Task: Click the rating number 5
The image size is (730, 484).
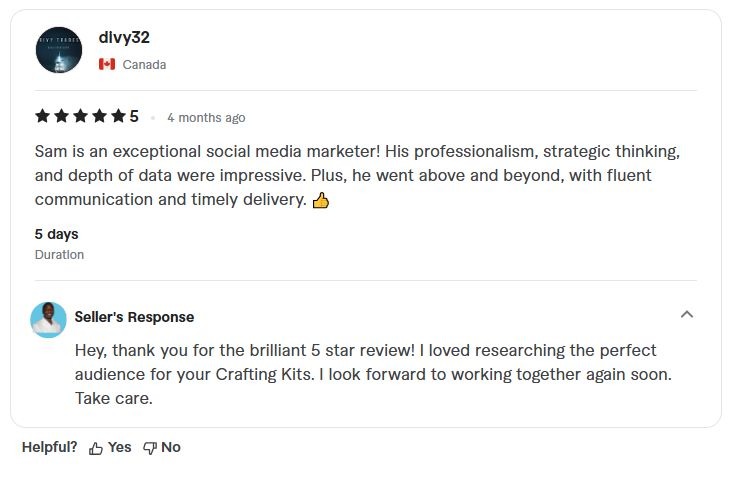Action: point(134,116)
